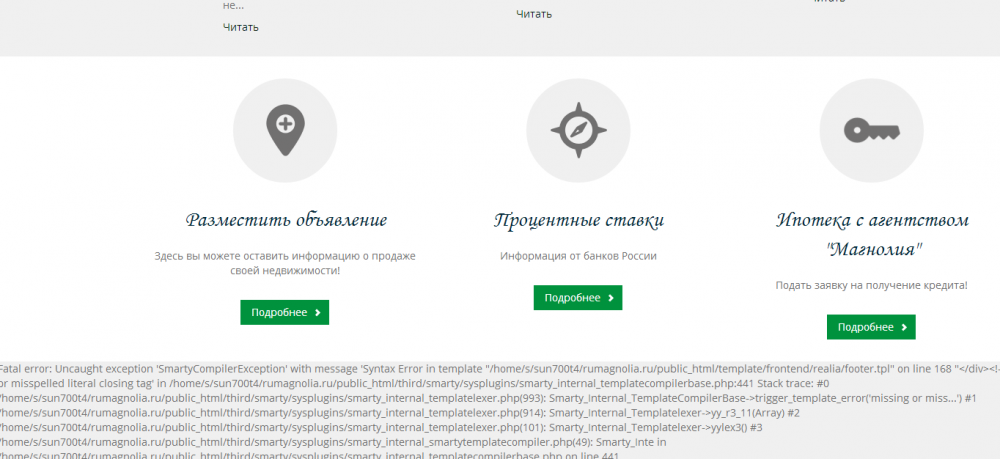Click the key icon for mortgage

[872, 131]
